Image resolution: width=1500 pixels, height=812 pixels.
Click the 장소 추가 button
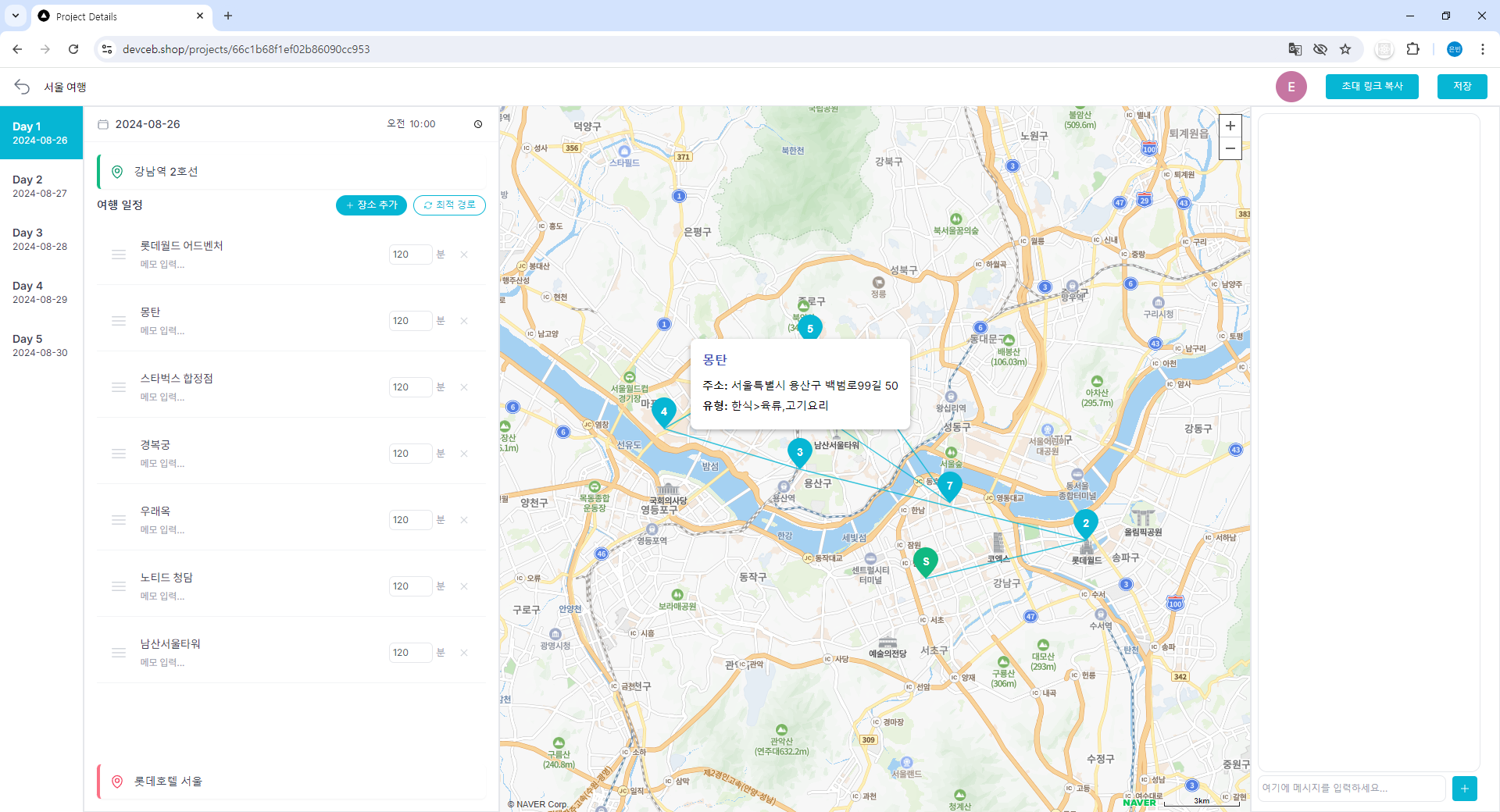pyautogui.click(x=371, y=205)
